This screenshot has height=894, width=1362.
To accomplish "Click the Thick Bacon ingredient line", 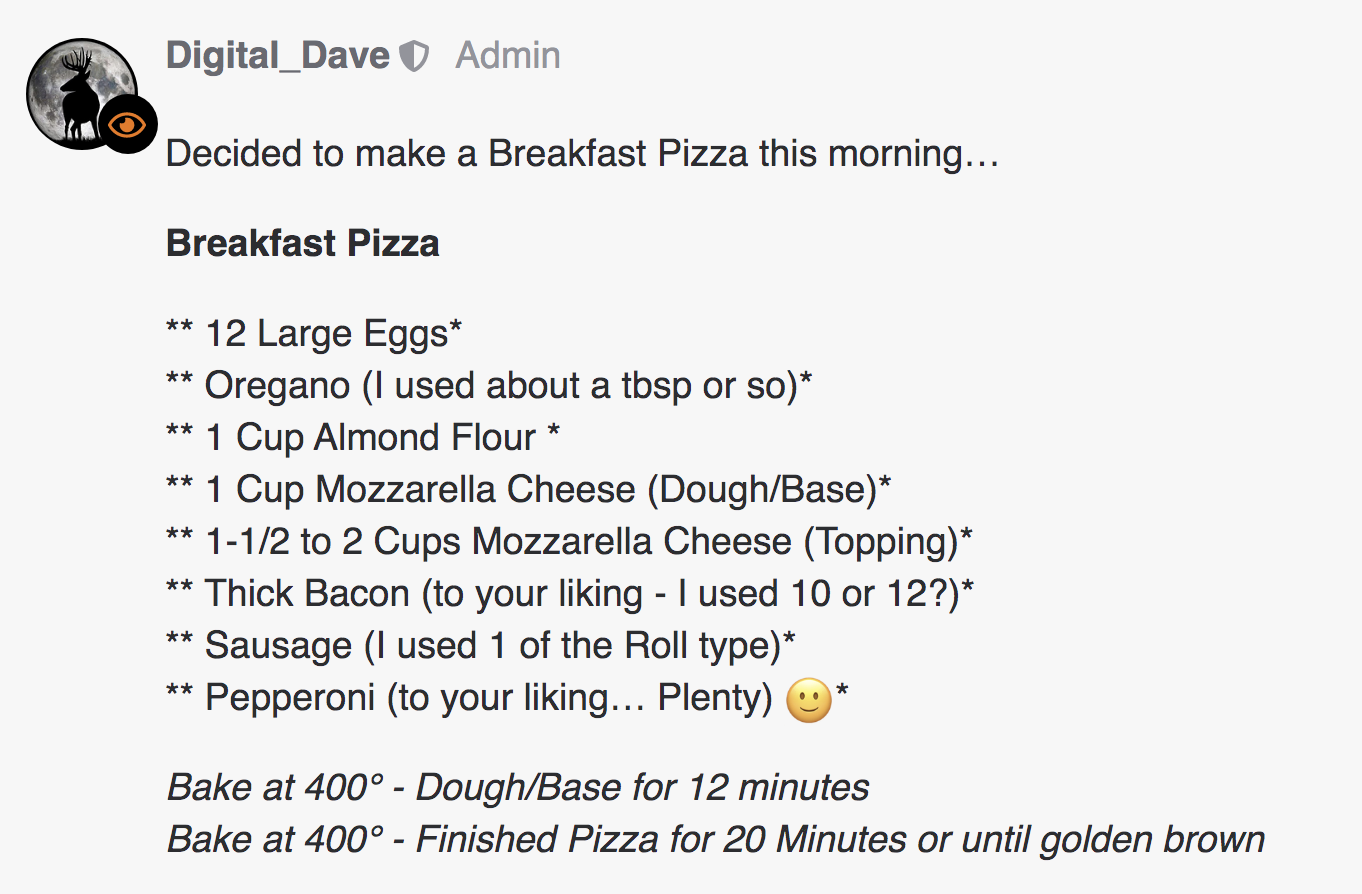I will click(x=570, y=594).
